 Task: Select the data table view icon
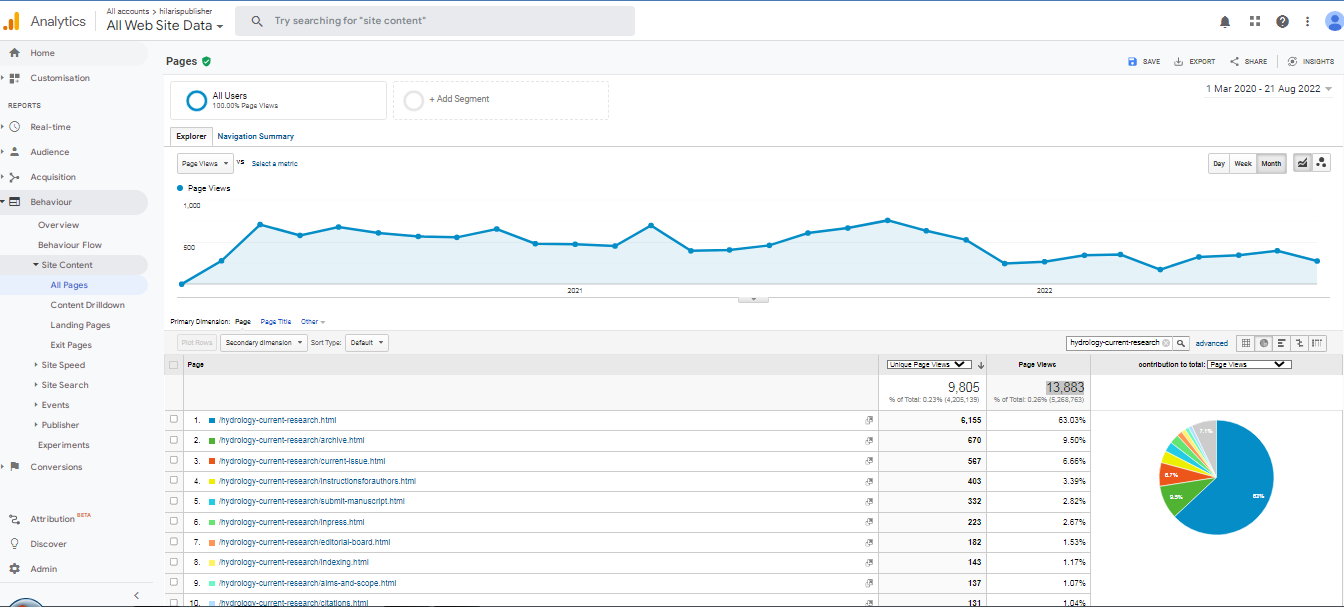(1246, 343)
